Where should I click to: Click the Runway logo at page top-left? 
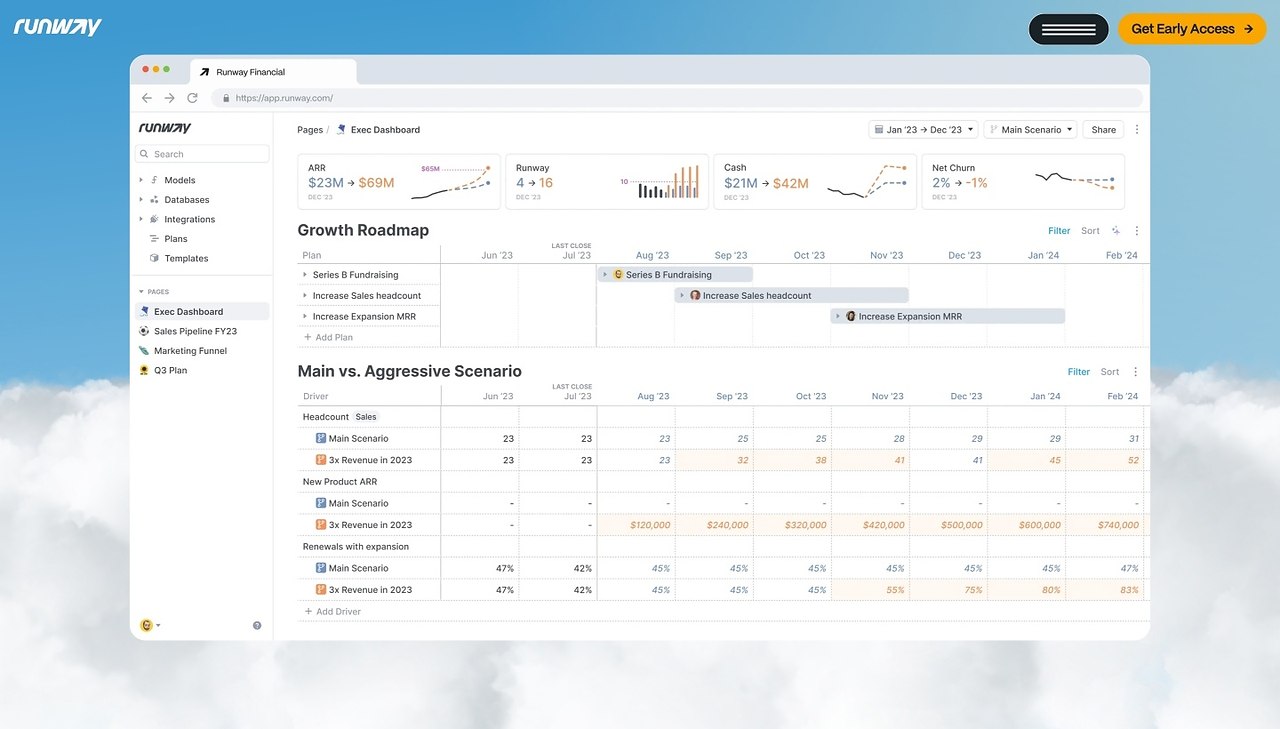click(x=58, y=27)
